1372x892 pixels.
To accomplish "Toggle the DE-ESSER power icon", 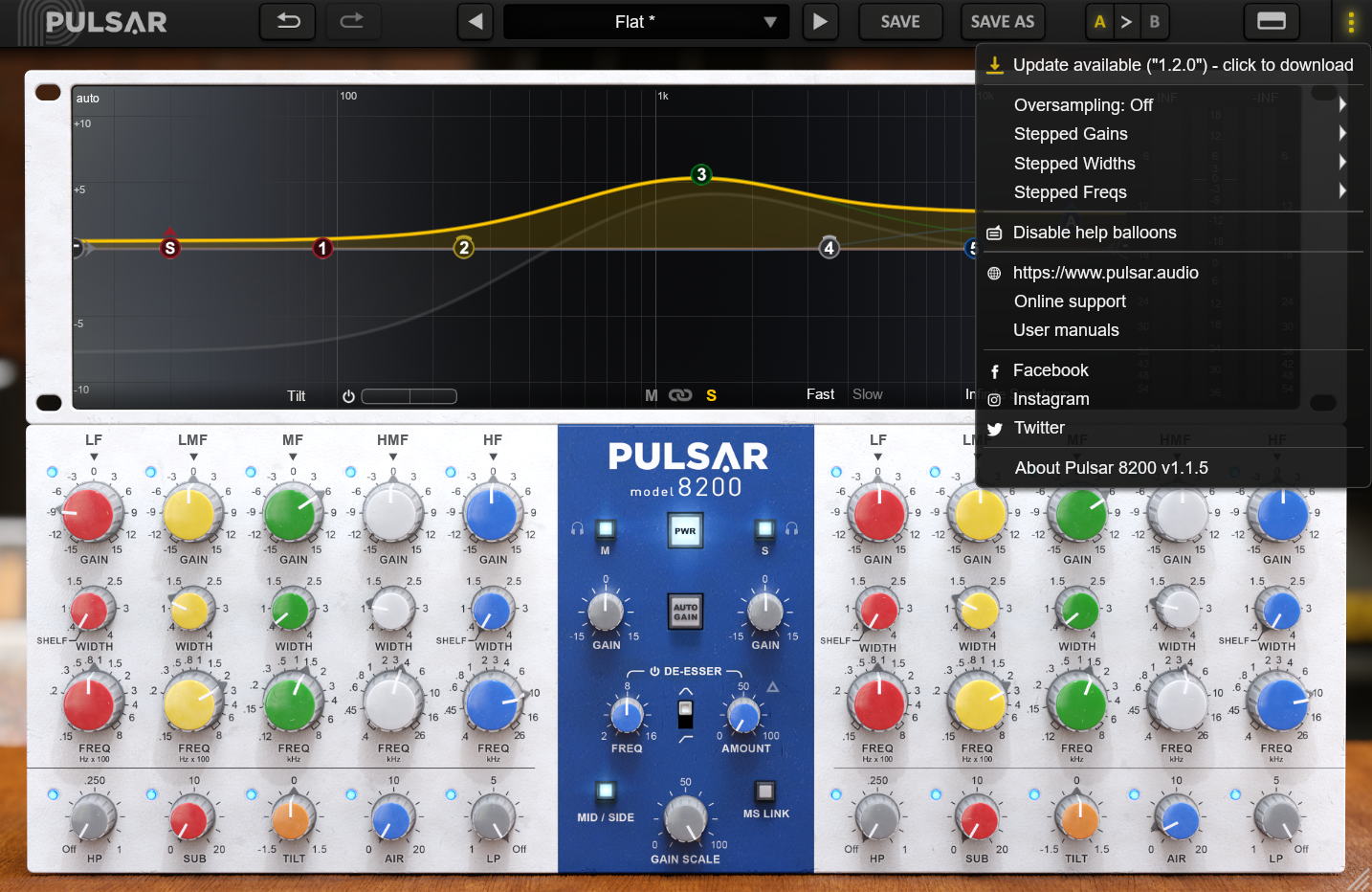I will (654, 672).
